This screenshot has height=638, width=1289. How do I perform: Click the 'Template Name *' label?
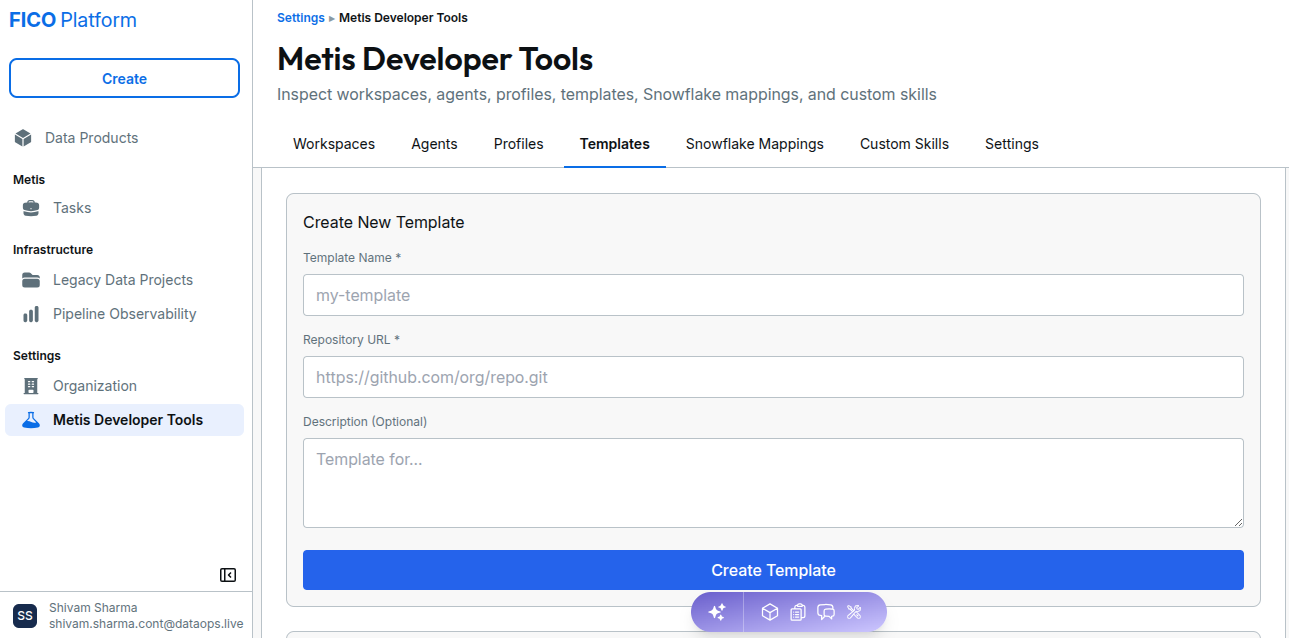point(352,258)
